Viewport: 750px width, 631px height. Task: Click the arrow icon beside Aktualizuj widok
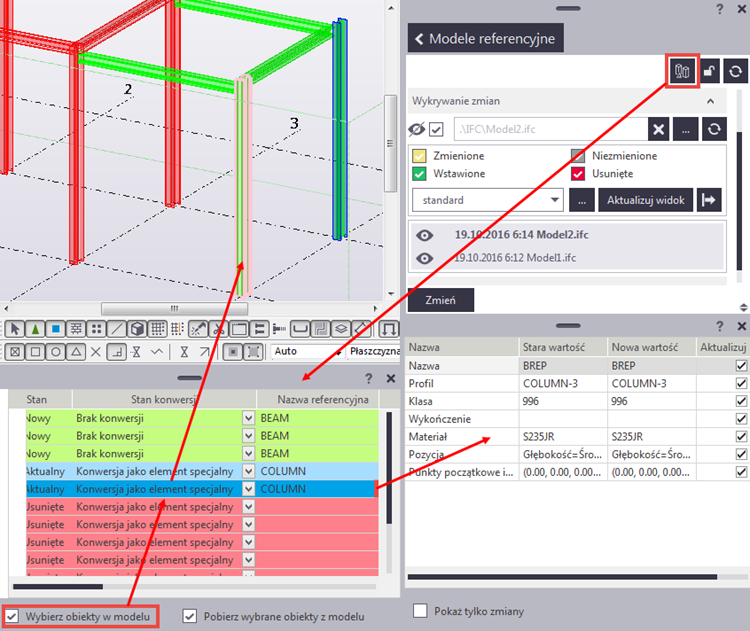[709, 199]
